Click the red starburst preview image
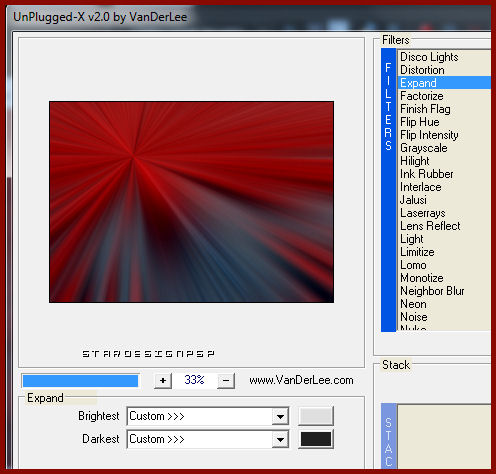 pos(191,202)
